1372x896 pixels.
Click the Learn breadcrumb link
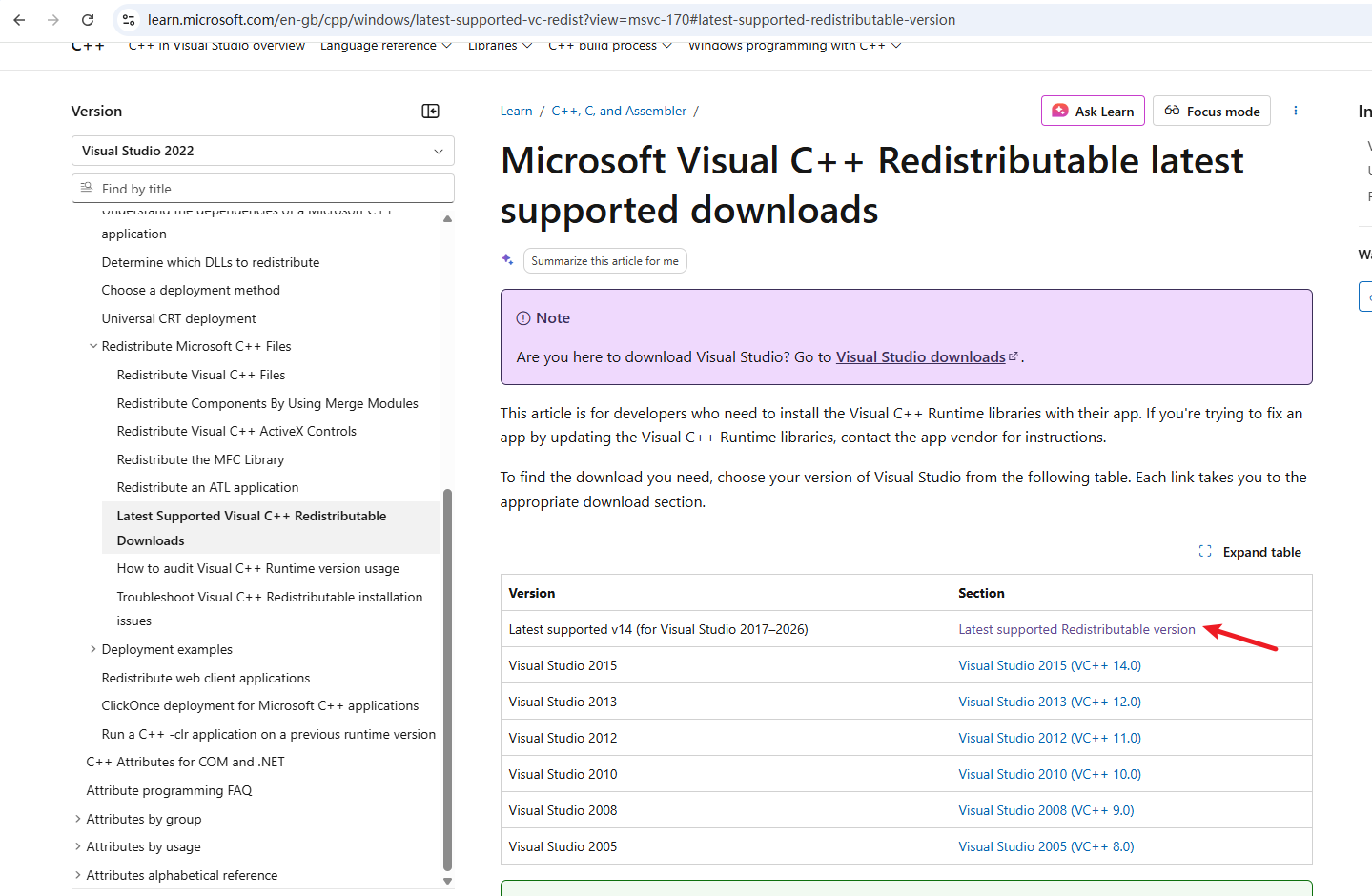click(x=516, y=111)
